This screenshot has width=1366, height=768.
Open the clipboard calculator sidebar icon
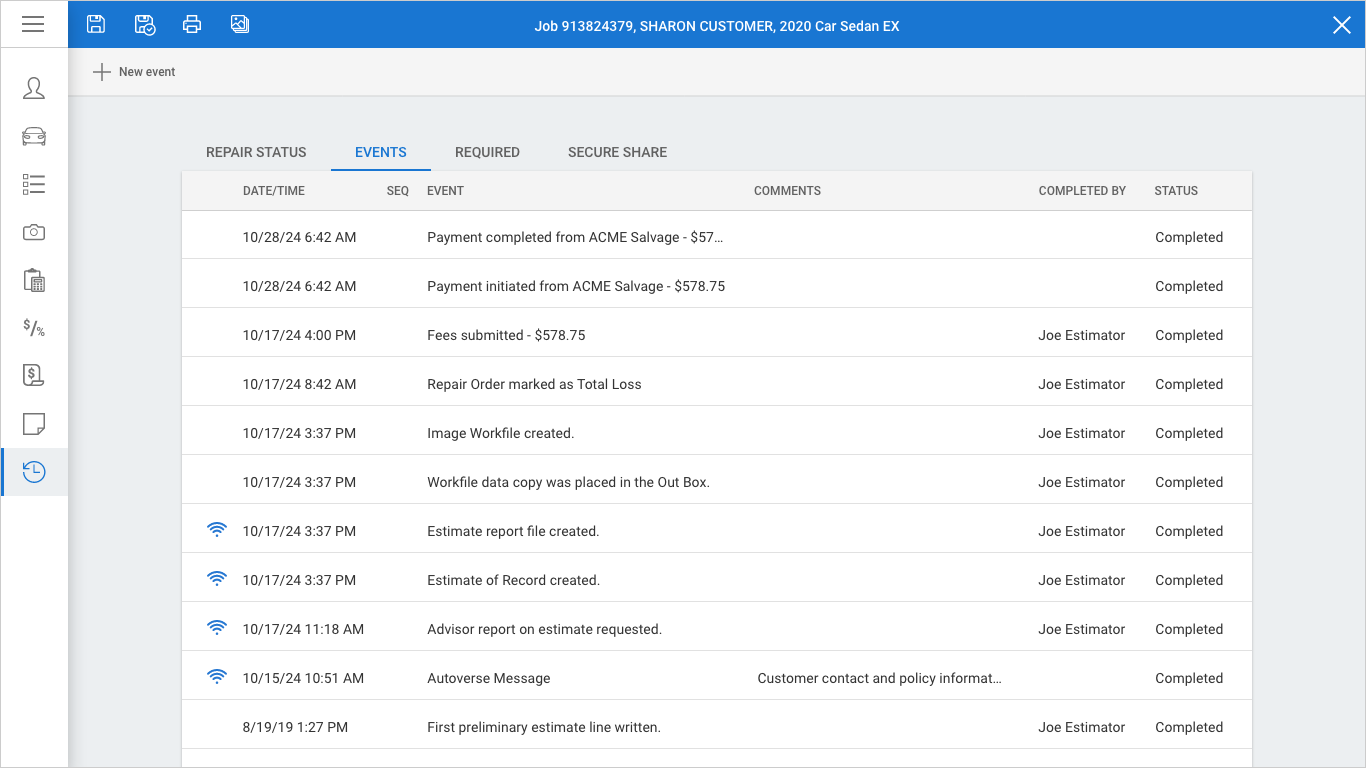click(x=34, y=280)
